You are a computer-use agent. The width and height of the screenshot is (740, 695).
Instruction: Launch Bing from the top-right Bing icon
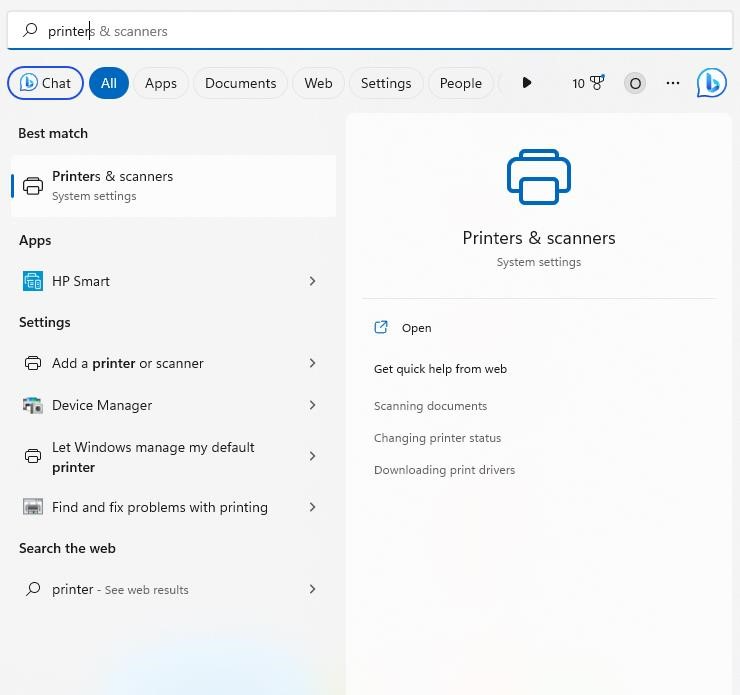pyautogui.click(x=712, y=83)
